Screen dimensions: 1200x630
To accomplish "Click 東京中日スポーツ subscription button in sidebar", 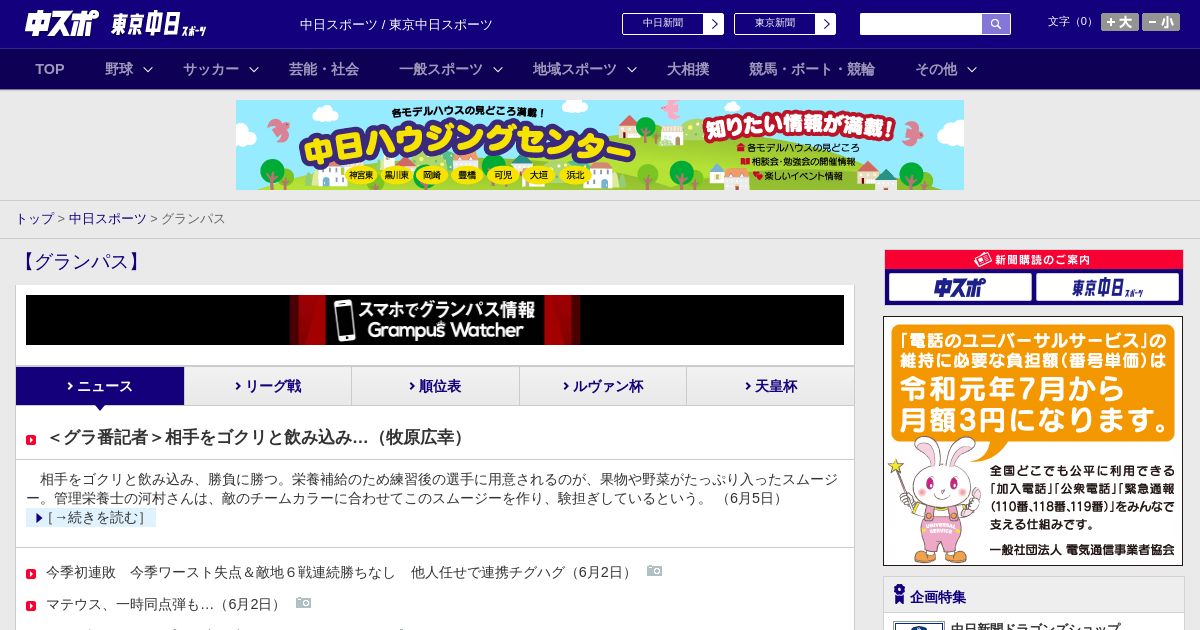I will coord(1107,287).
